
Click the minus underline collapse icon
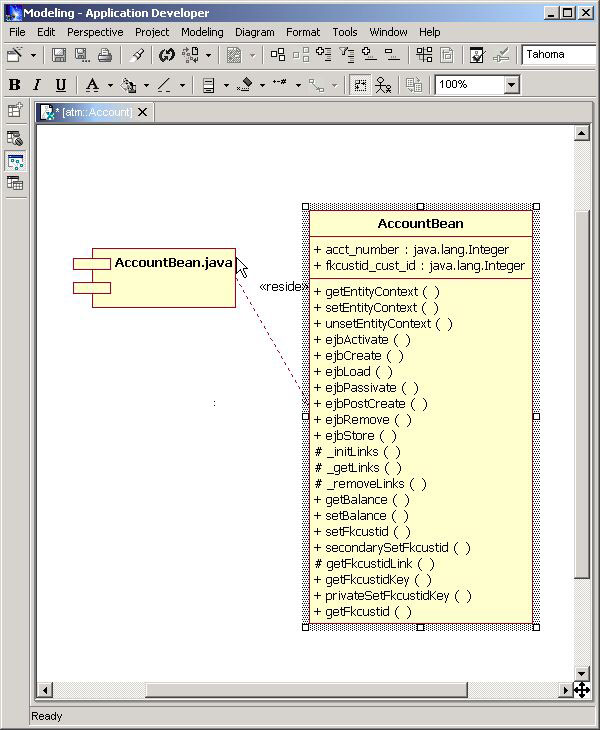[392, 54]
